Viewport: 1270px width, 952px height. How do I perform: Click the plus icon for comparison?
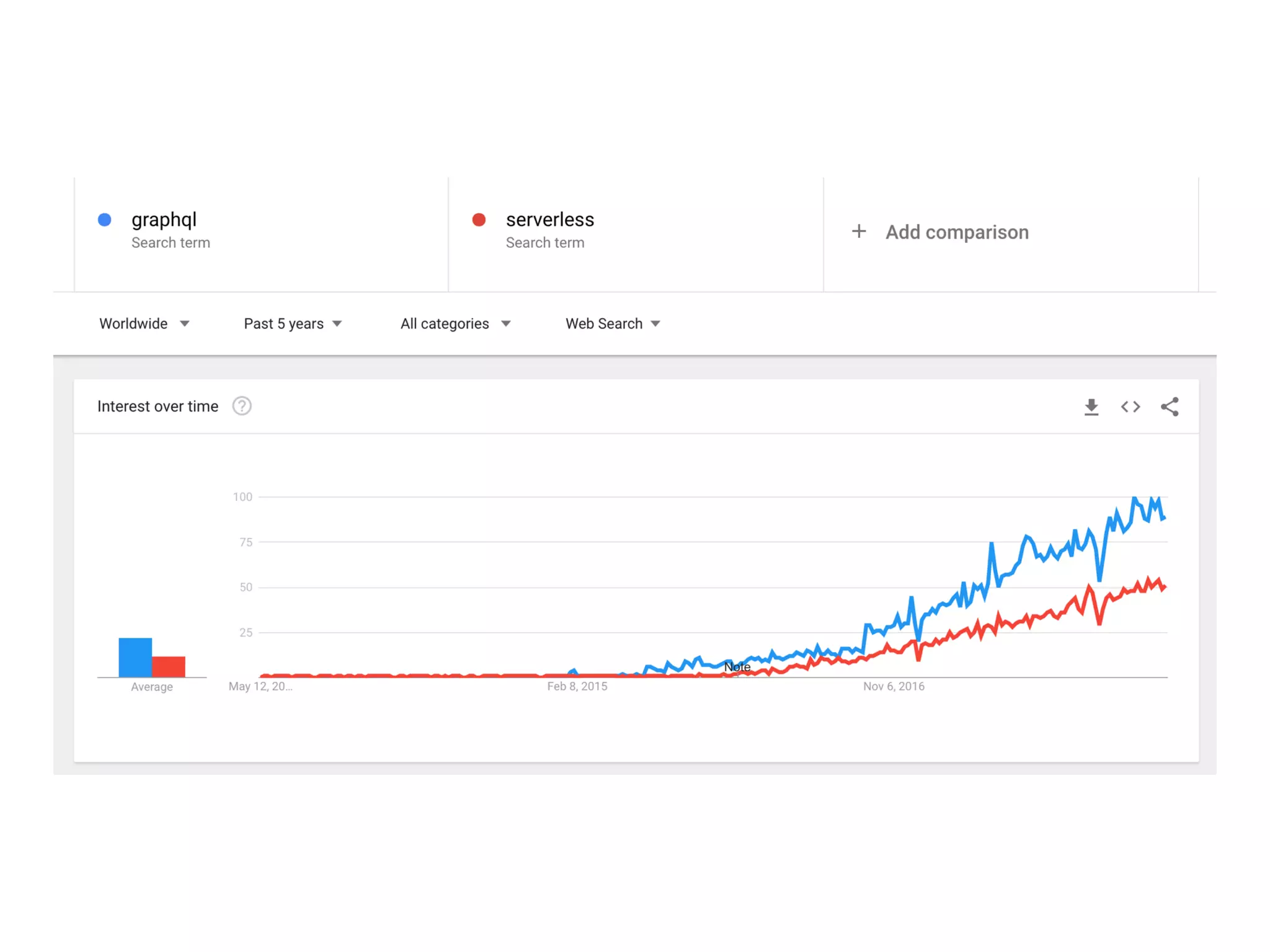pyautogui.click(x=859, y=232)
